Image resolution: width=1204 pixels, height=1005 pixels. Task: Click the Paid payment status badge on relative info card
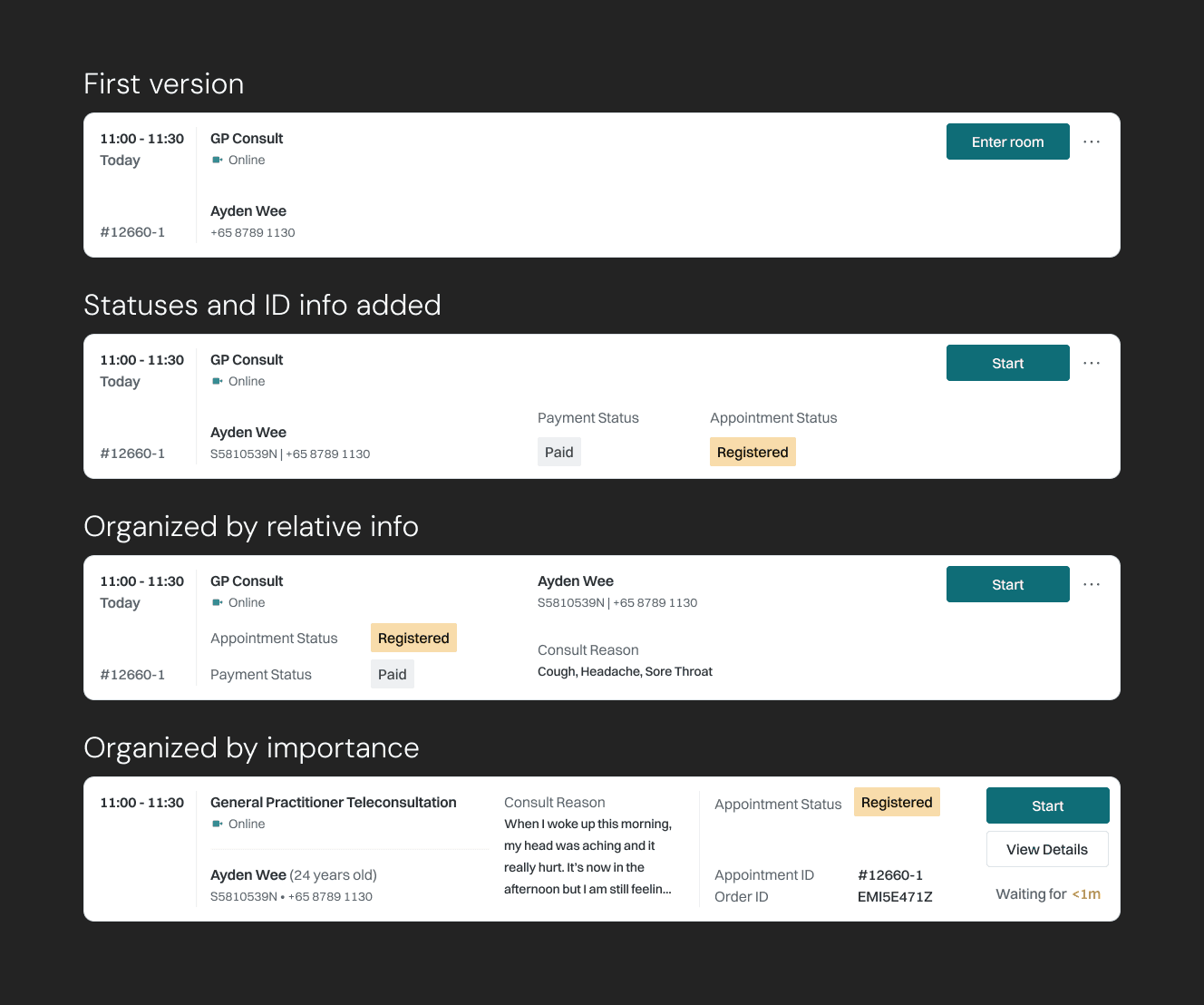pyautogui.click(x=392, y=674)
